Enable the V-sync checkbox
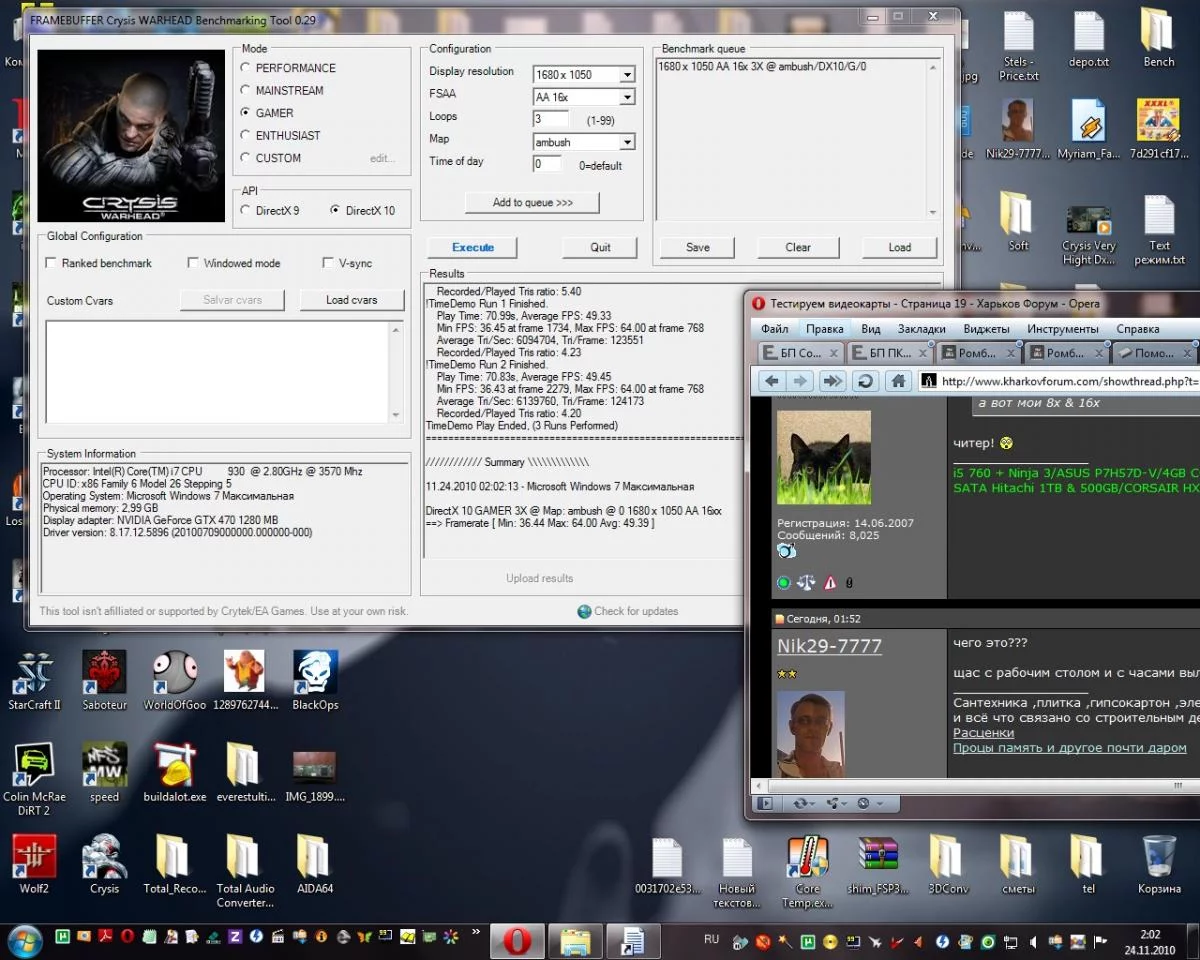 (x=328, y=263)
